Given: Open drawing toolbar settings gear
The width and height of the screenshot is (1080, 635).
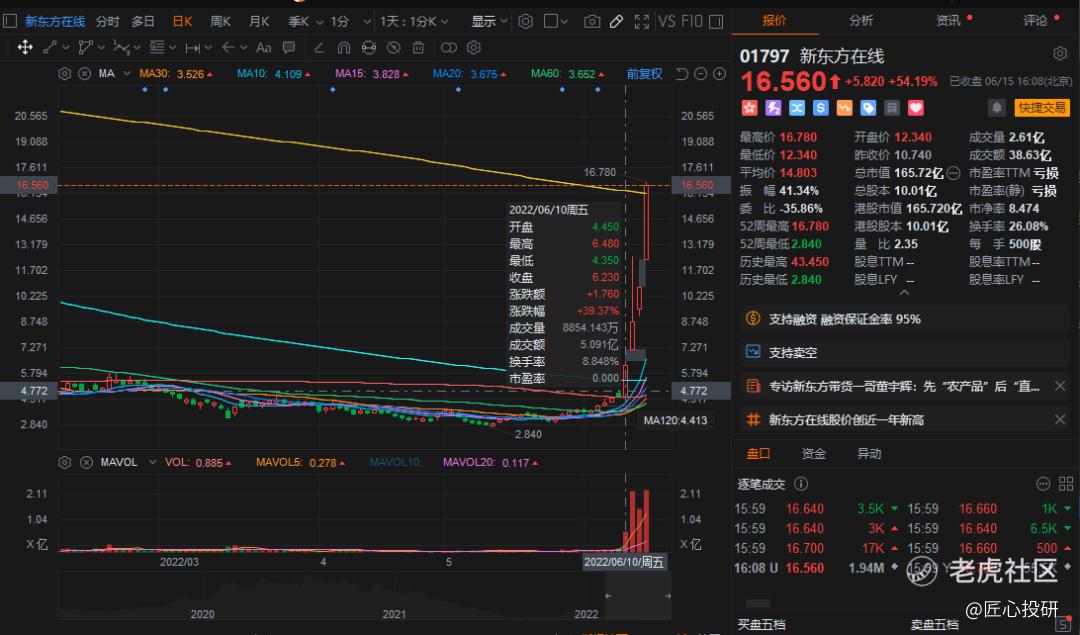Looking at the screenshot, I should (x=474, y=48).
